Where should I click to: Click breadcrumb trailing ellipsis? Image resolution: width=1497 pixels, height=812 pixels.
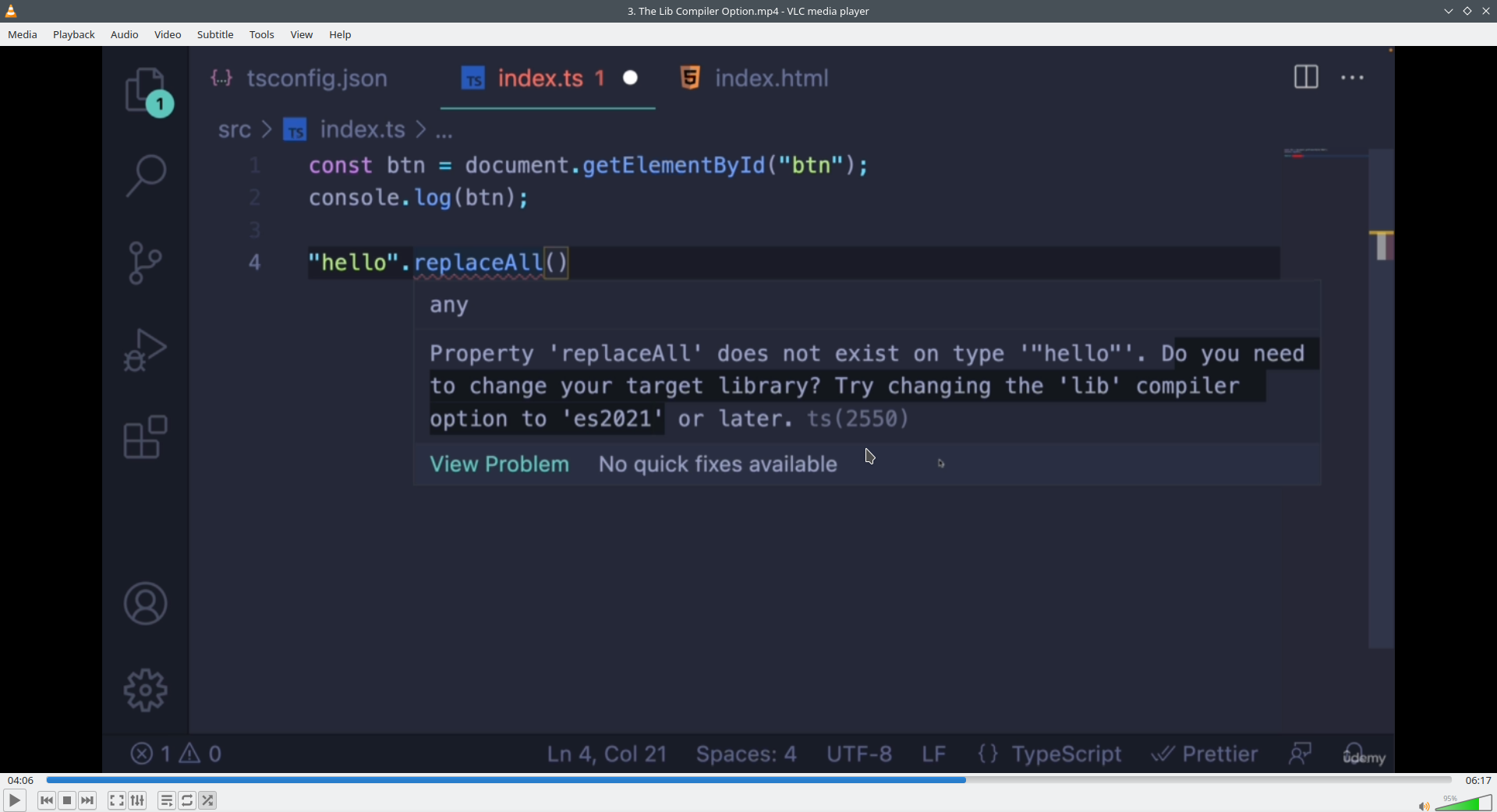[444, 132]
